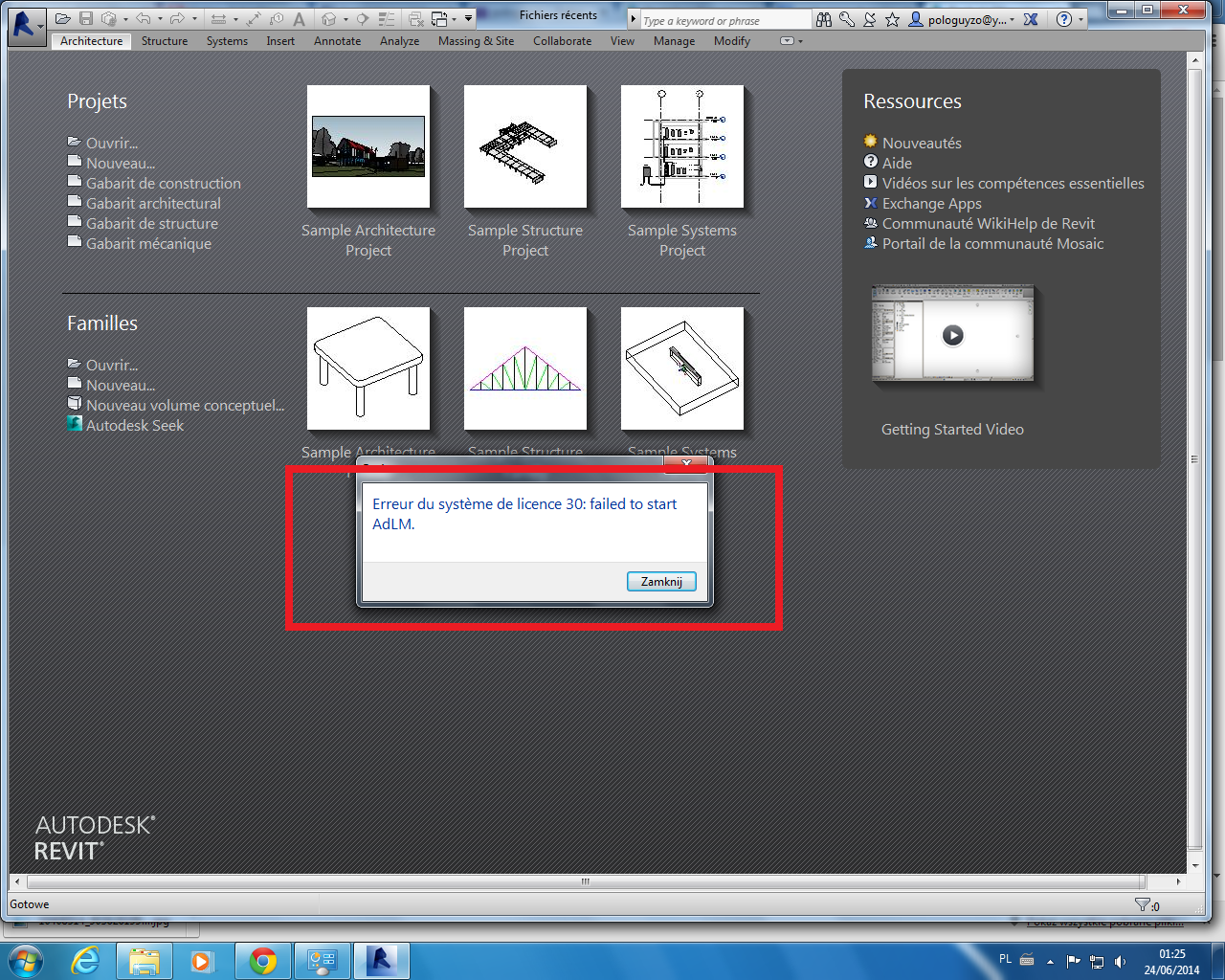Click the binoculars search icon
The width and height of the screenshot is (1225, 980).
click(824, 19)
